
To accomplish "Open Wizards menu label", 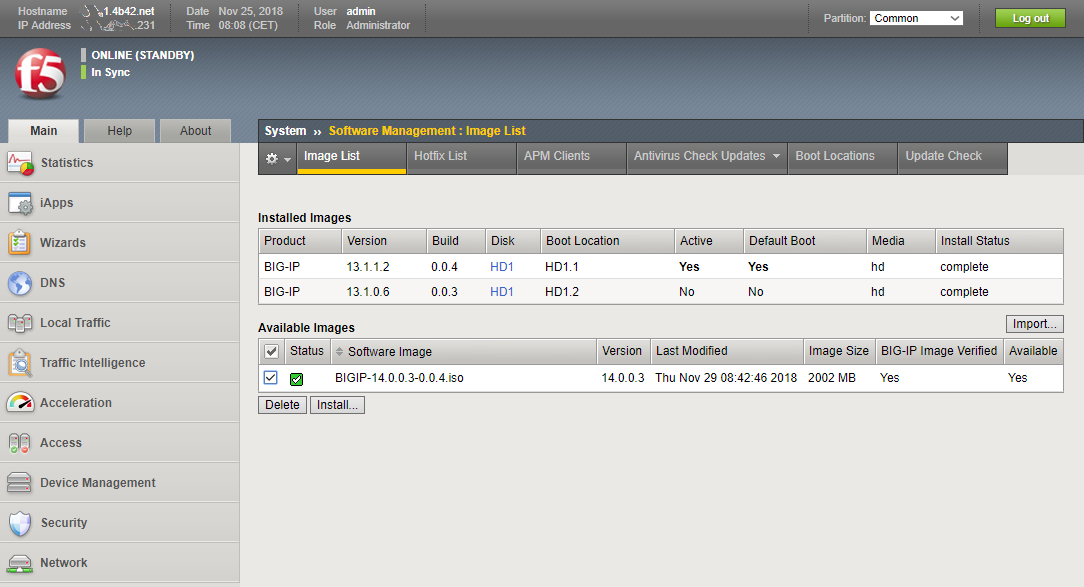I will 63,243.
